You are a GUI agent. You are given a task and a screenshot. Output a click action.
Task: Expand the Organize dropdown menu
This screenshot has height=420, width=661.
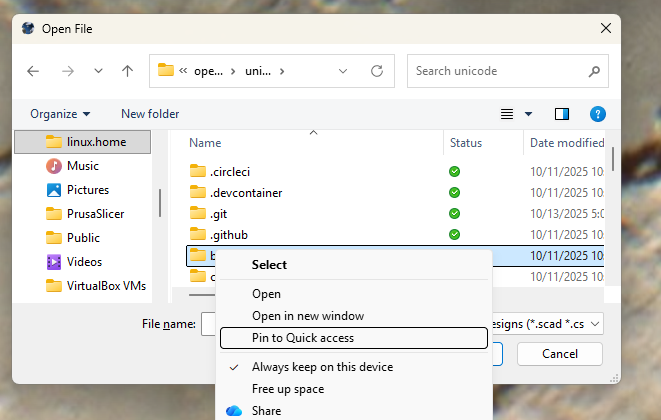tap(60, 114)
